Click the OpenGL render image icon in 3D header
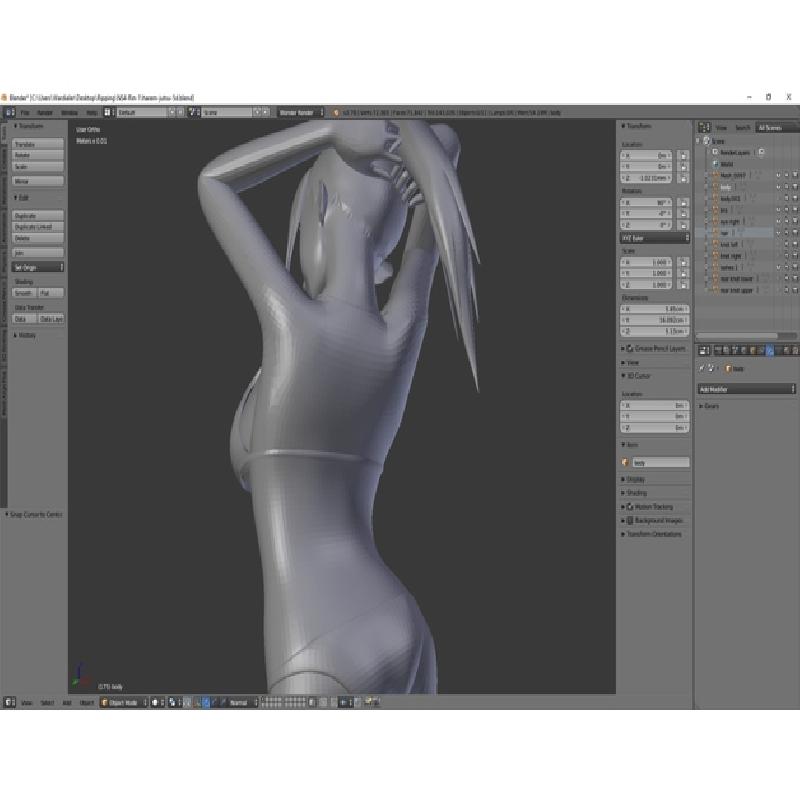This screenshot has width=800, height=800. (368, 703)
